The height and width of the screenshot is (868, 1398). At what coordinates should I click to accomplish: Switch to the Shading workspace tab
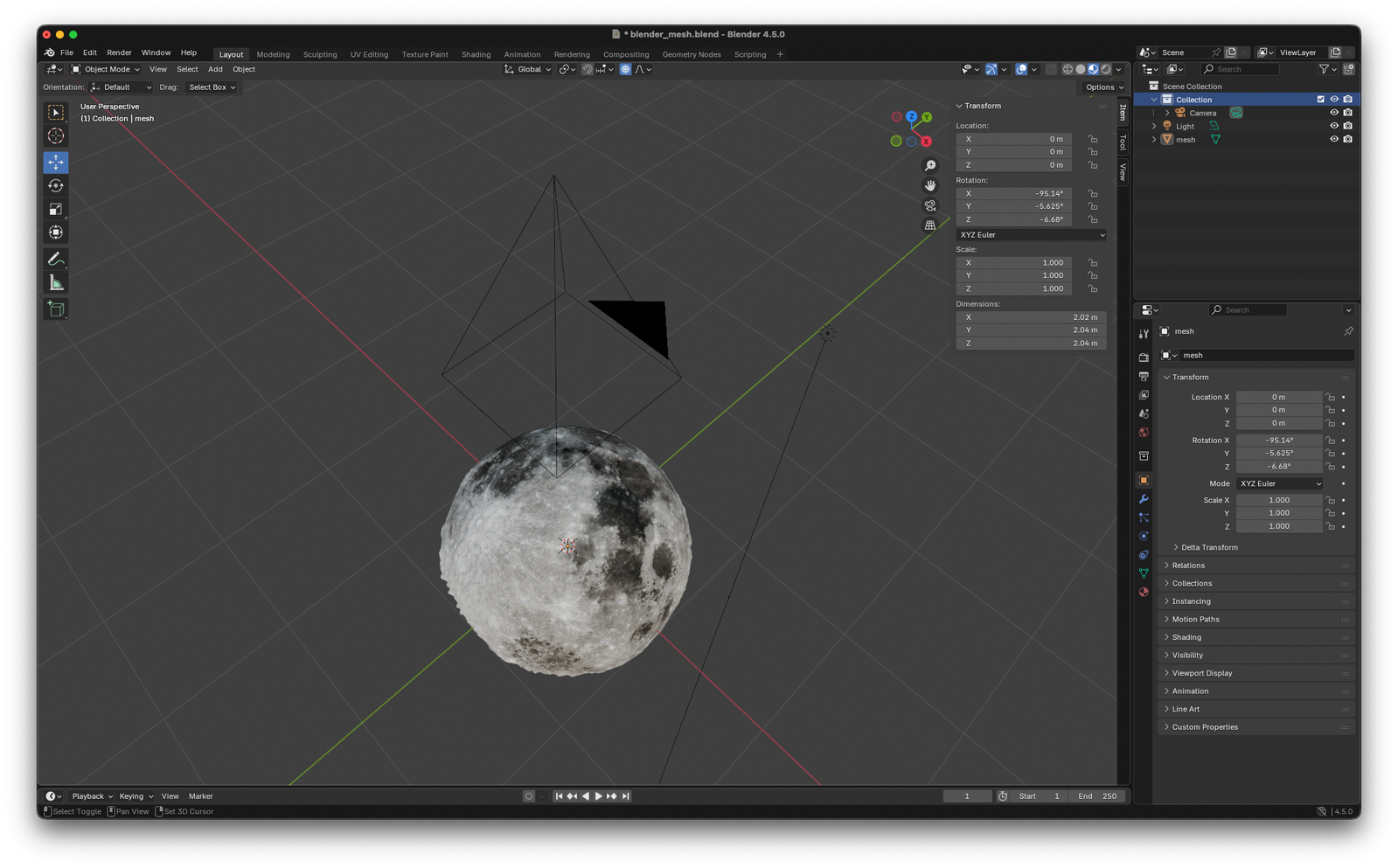pyautogui.click(x=476, y=54)
